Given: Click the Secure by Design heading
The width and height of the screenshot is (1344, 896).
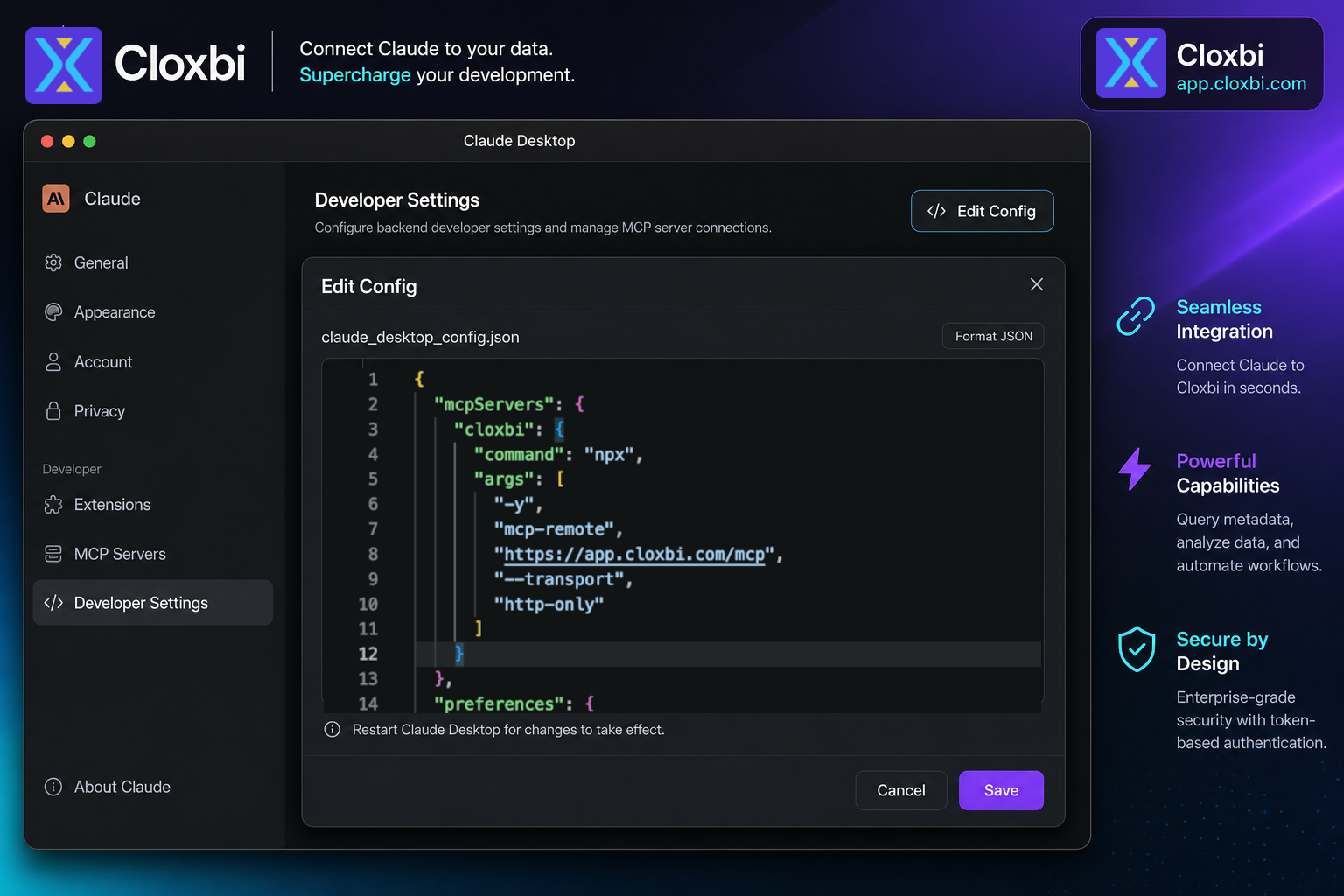Looking at the screenshot, I should click(1221, 651).
